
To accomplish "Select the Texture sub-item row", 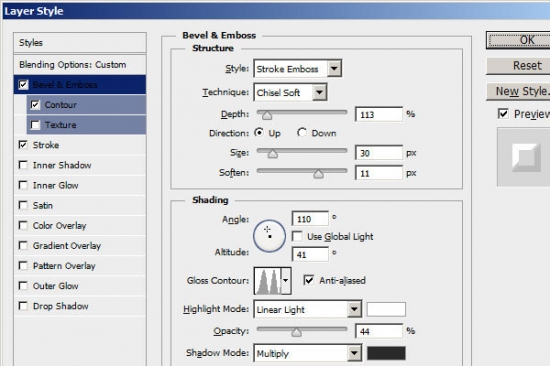I will (x=86, y=125).
